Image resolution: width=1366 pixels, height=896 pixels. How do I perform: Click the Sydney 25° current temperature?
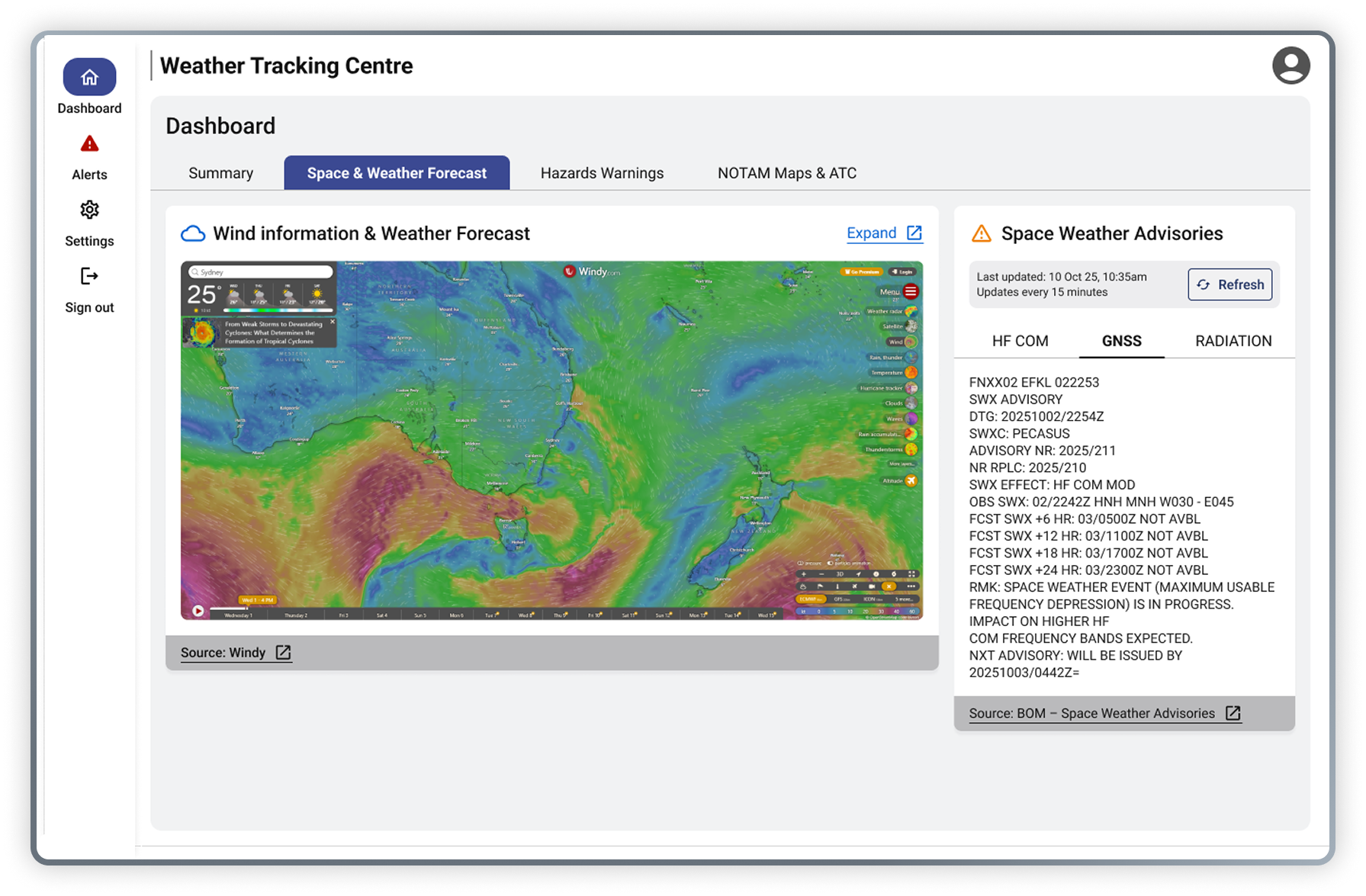(x=204, y=294)
